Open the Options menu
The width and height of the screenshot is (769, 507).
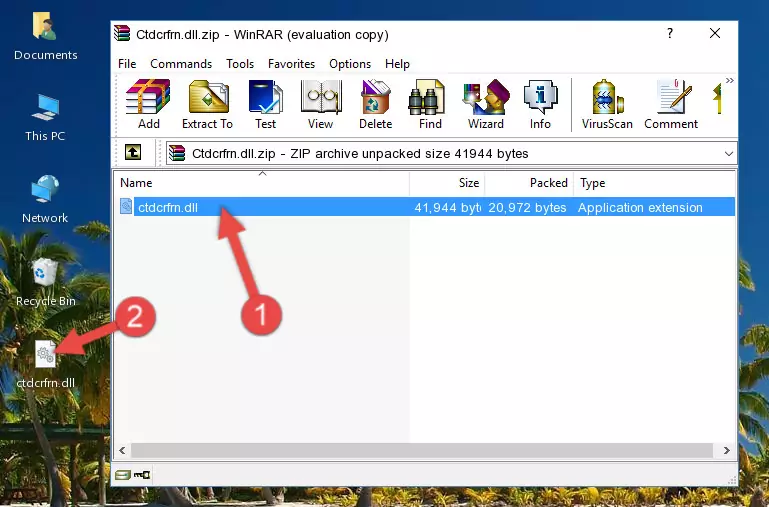click(x=350, y=64)
